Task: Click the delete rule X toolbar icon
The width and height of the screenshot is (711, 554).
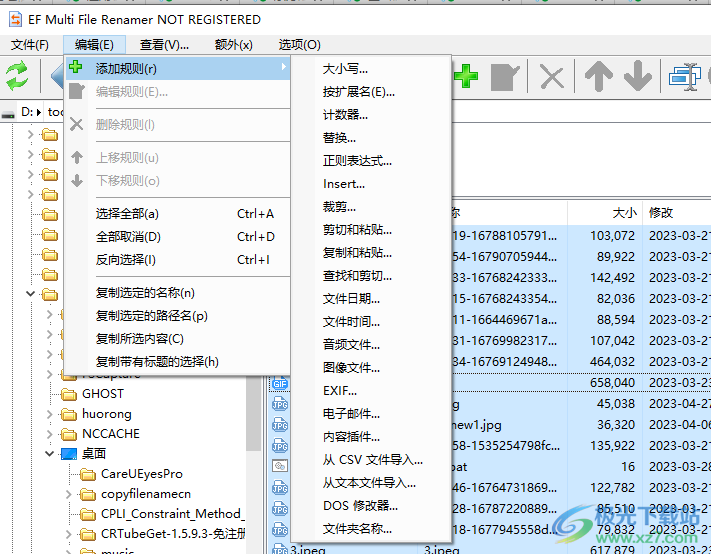Action: click(552, 77)
